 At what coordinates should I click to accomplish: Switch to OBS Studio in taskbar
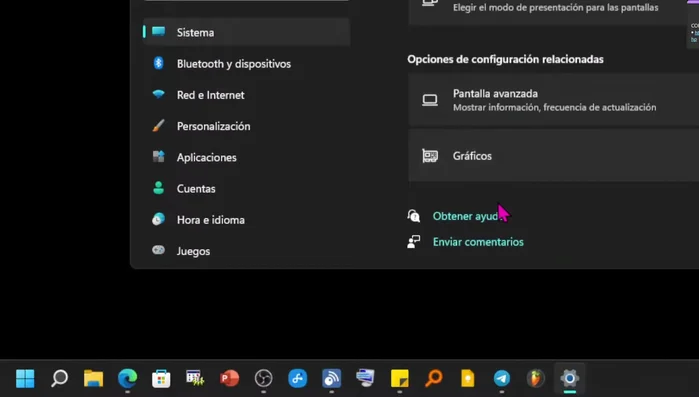tap(263, 378)
